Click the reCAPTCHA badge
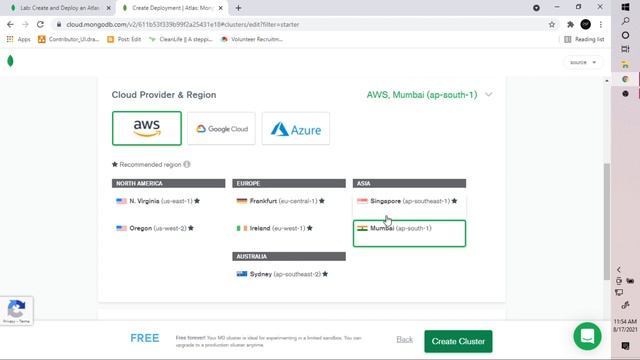Image resolution: width=640 pixels, height=360 pixels. point(16,311)
